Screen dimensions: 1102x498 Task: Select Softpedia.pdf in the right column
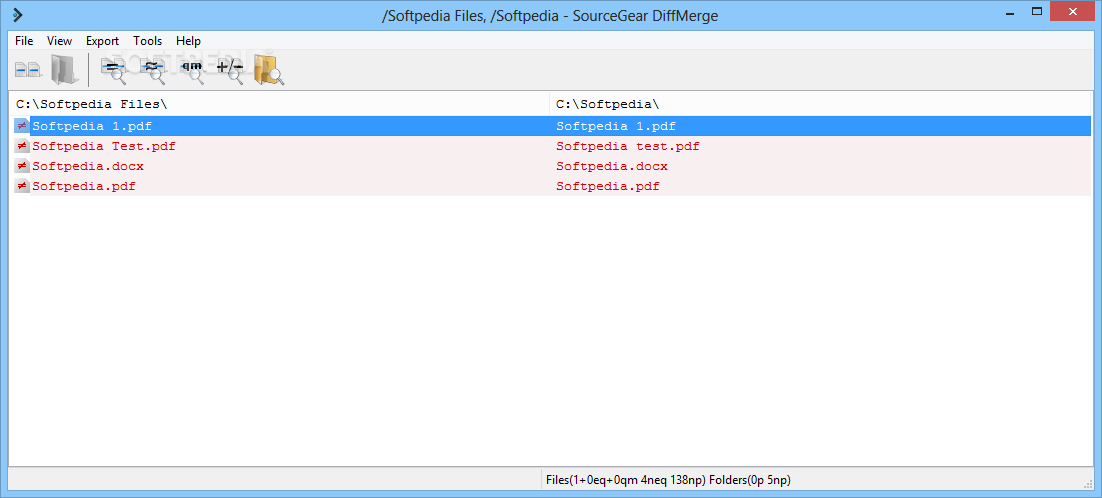coord(608,186)
